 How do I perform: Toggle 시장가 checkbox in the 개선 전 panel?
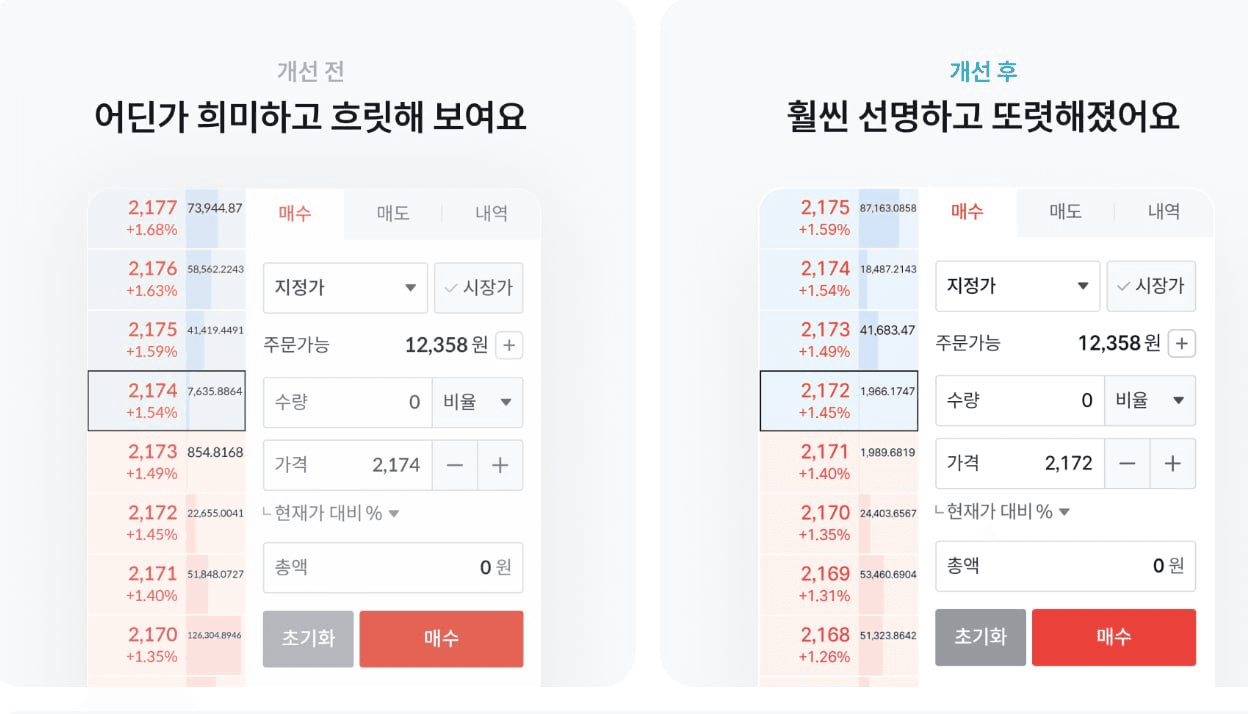479,288
